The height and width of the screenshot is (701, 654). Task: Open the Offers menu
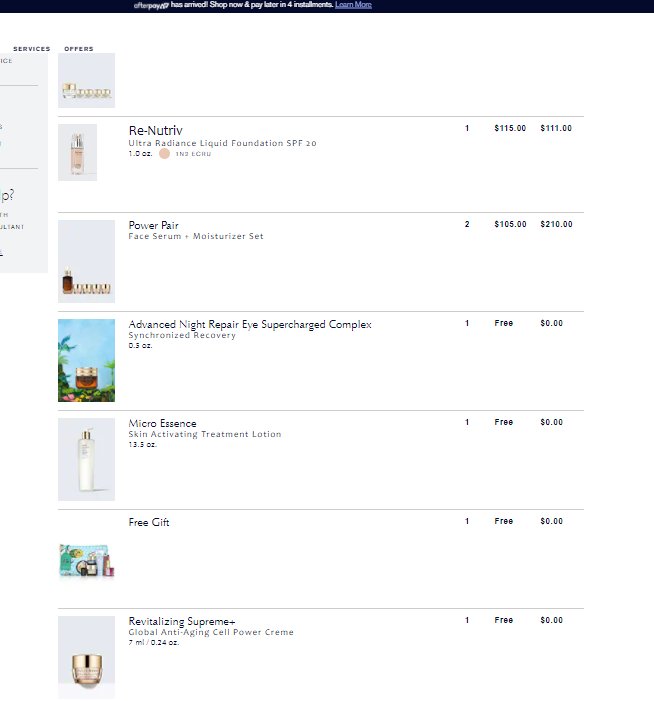[79, 48]
